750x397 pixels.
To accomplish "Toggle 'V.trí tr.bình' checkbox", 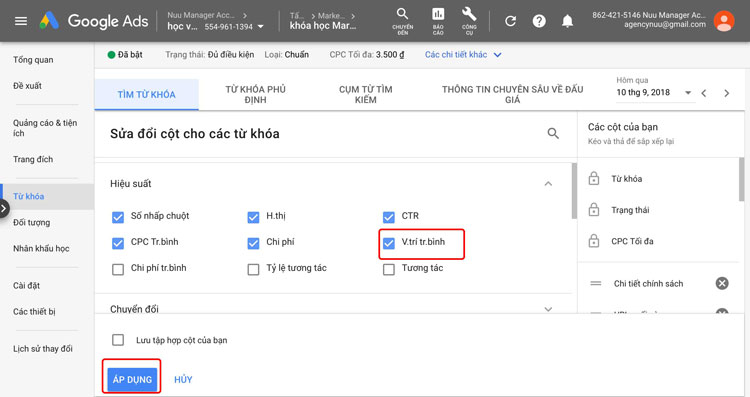I will 389,243.
